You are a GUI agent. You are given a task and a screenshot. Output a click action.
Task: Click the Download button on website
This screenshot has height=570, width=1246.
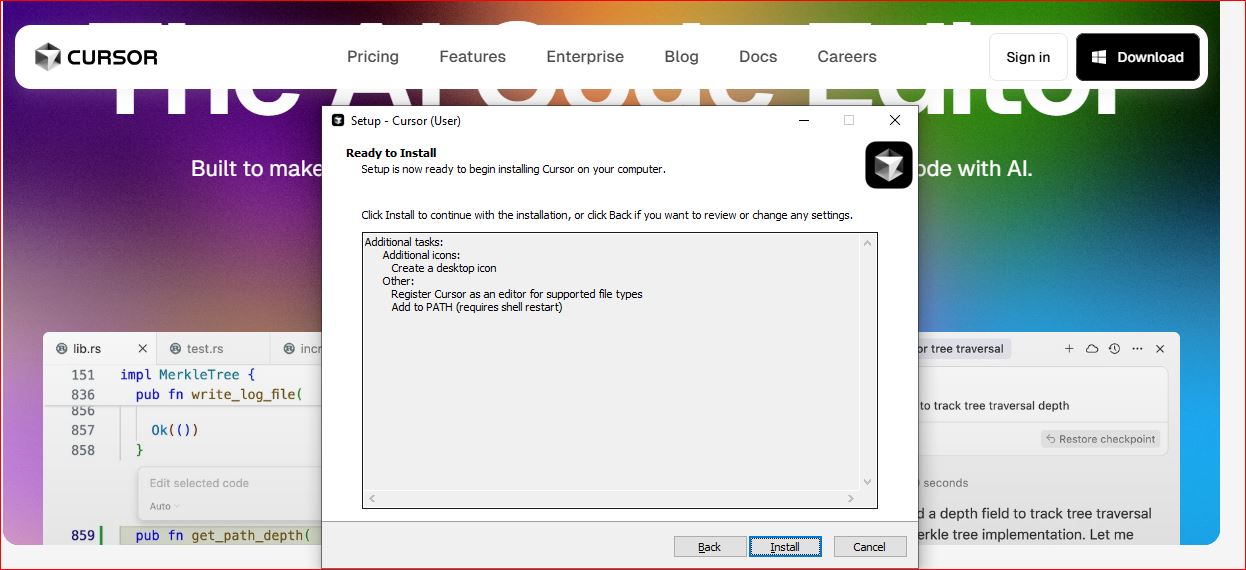[1138, 57]
